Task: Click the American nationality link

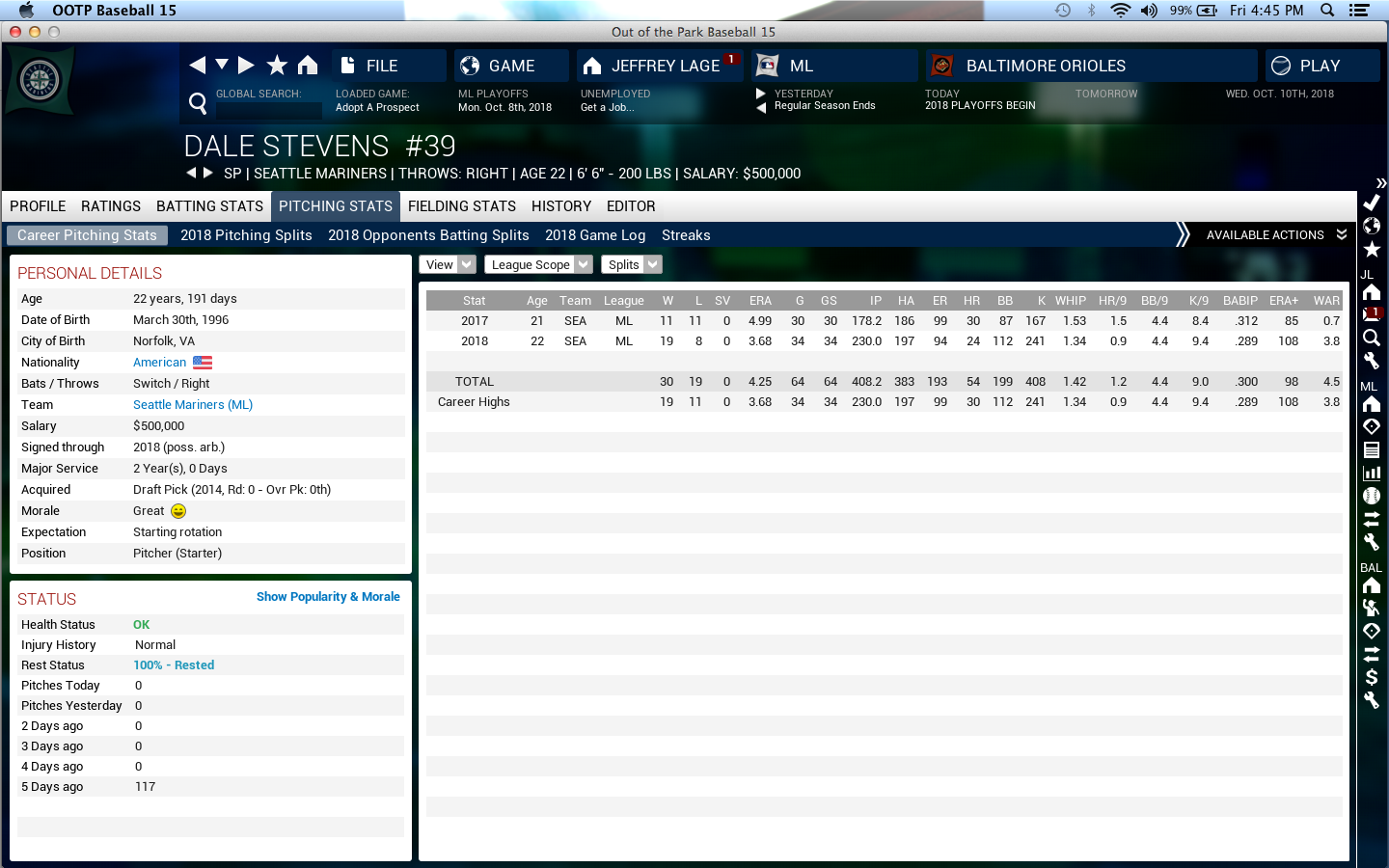Action: (160, 363)
